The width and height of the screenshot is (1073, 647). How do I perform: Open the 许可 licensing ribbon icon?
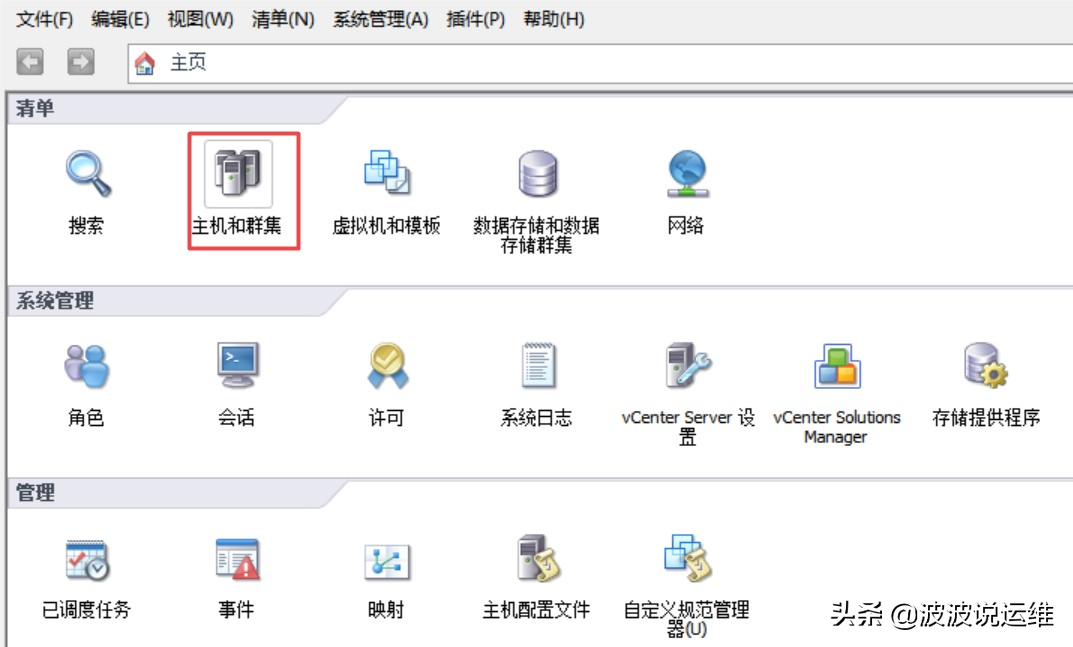click(387, 365)
